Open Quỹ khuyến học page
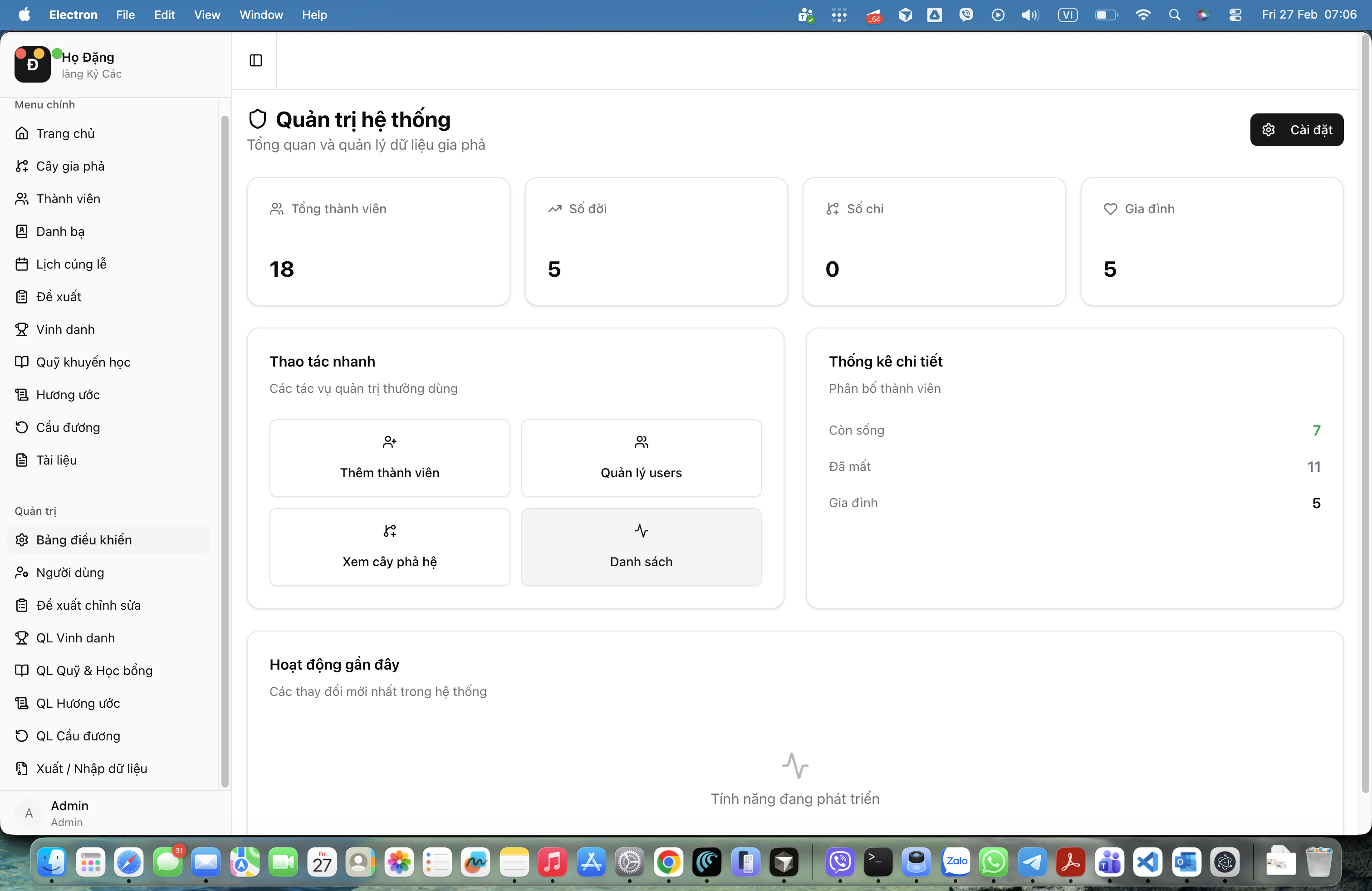 click(83, 362)
